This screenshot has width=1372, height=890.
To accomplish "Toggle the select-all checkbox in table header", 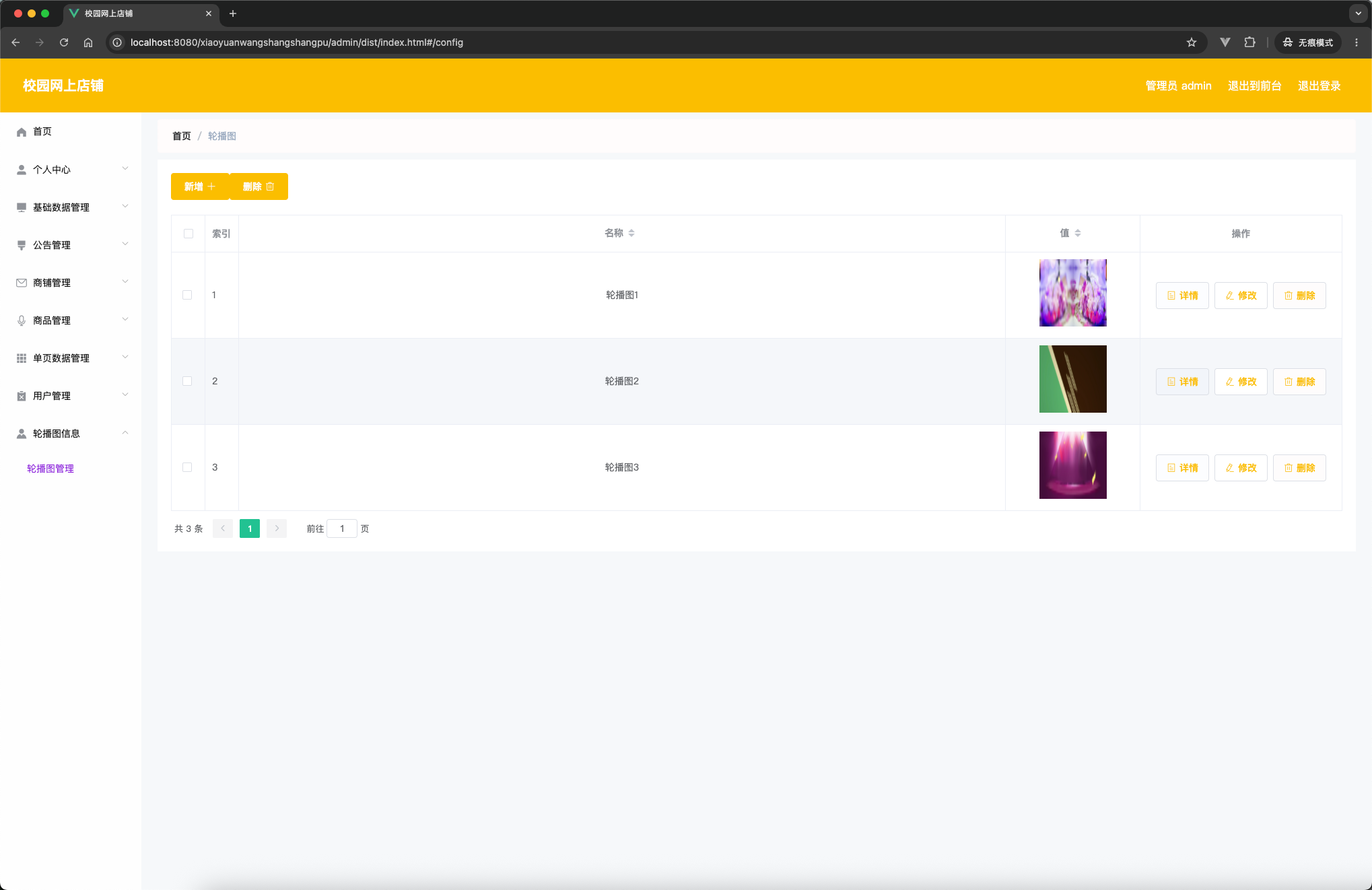I will (x=188, y=234).
